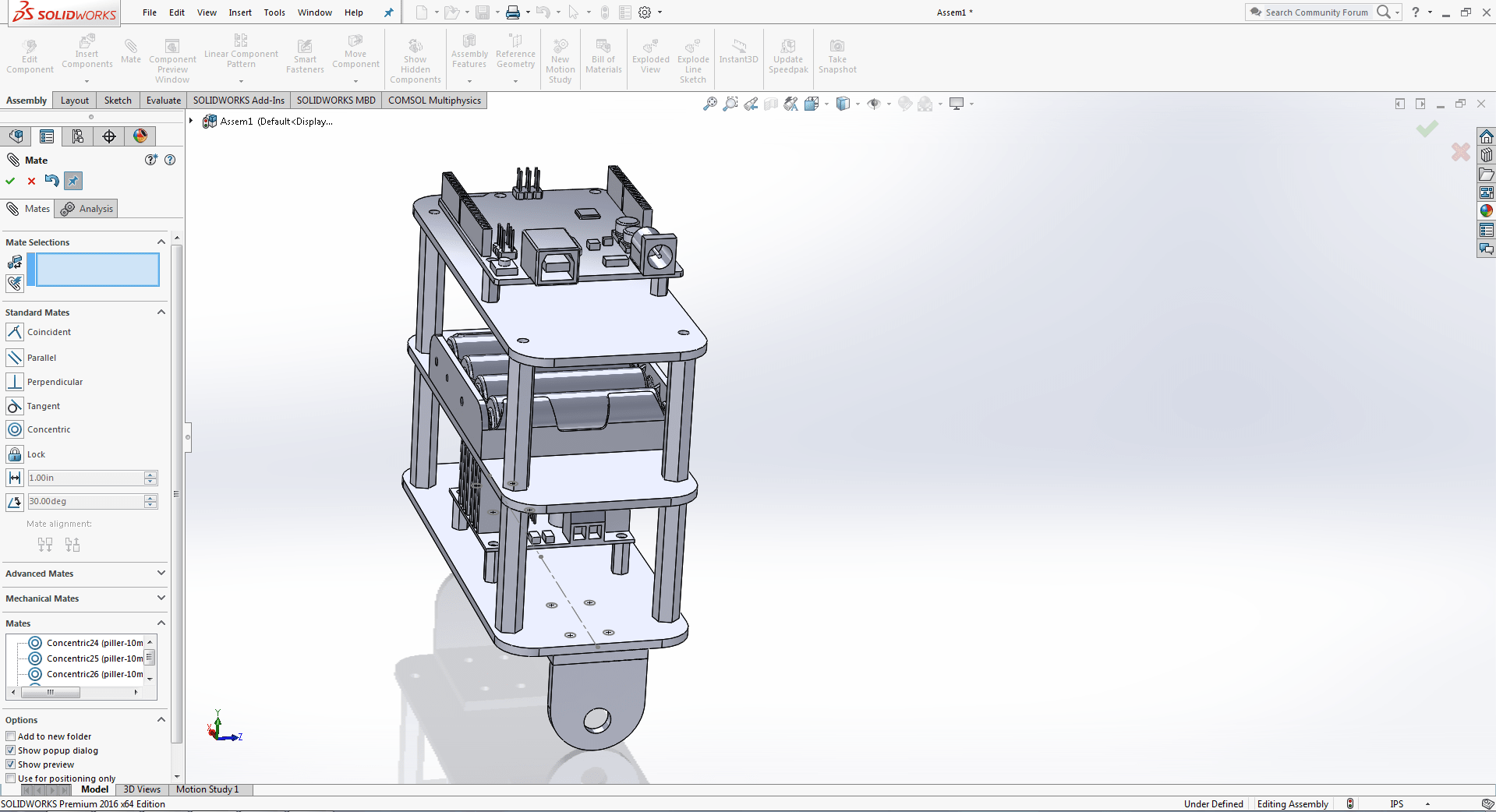Cancel the mate with the red X
Screen dimensions: 1496x812
click(x=31, y=181)
